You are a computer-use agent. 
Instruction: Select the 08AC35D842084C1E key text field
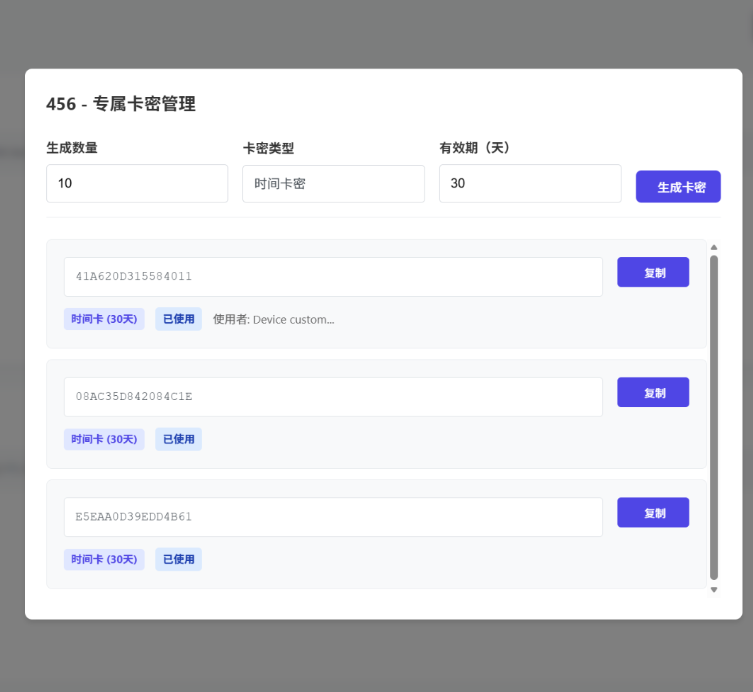tap(333, 397)
